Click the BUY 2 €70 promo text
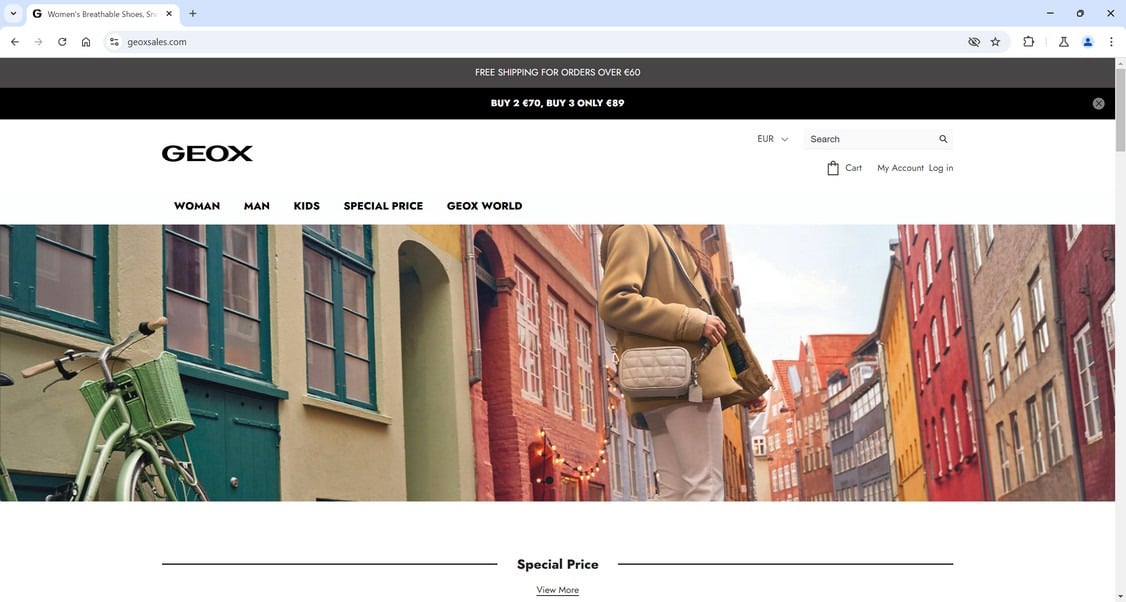The width and height of the screenshot is (1126, 602). [x=557, y=103]
